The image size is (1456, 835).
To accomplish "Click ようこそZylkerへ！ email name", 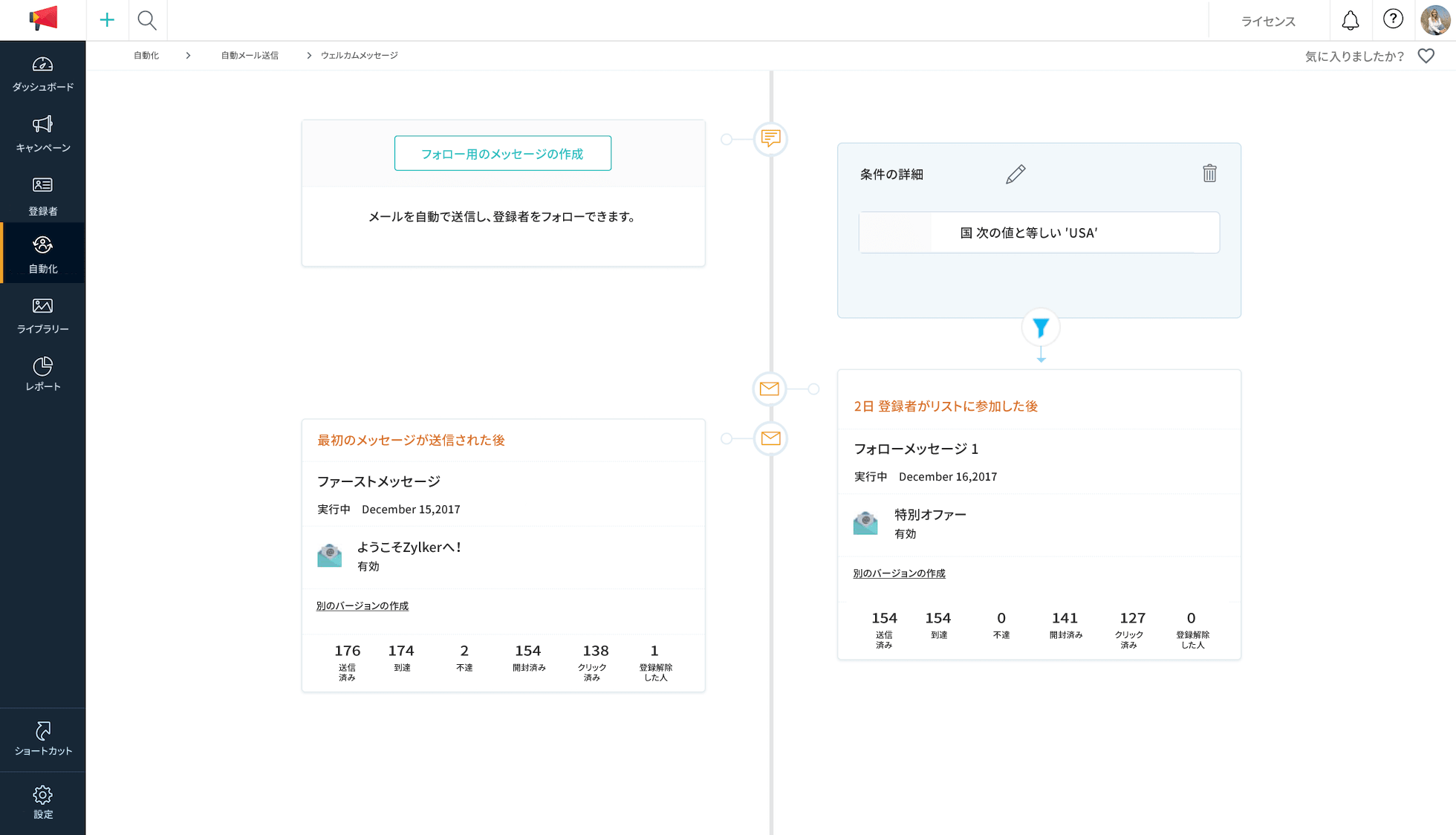I will pyautogui.click(x=410, y=548).
